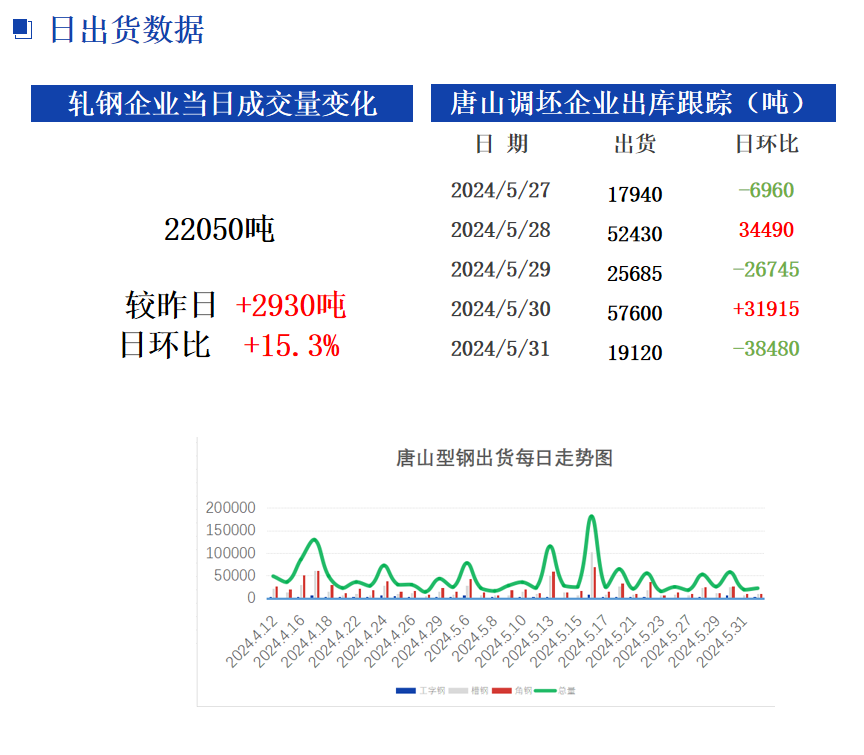Click the green 总量 legend line
This screenshot has width=864, height=755.
[545, 690]
